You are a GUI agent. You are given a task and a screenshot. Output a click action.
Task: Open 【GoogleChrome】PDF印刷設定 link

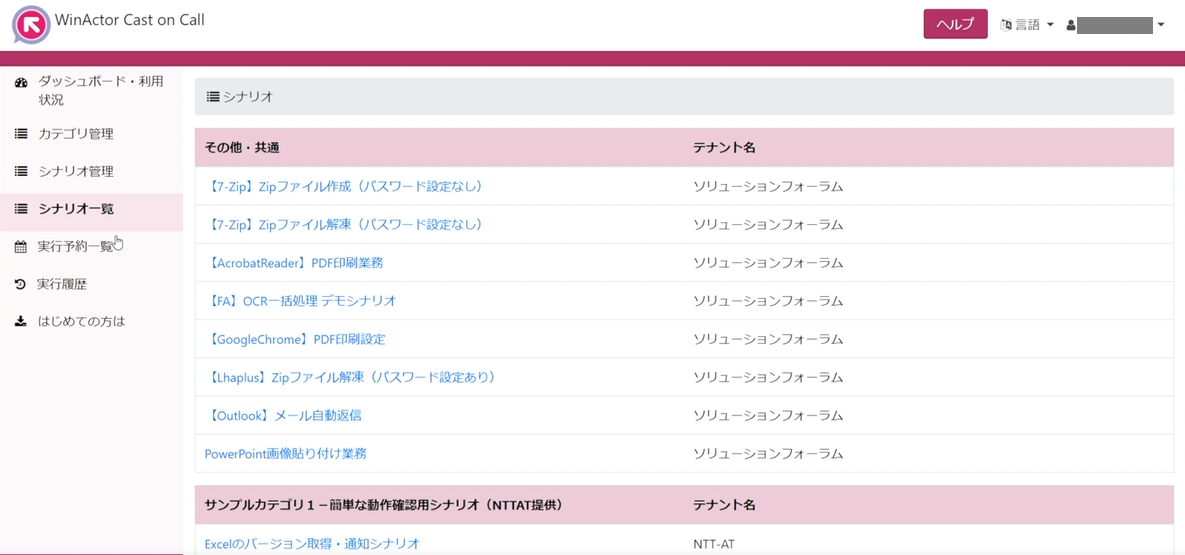295,340
